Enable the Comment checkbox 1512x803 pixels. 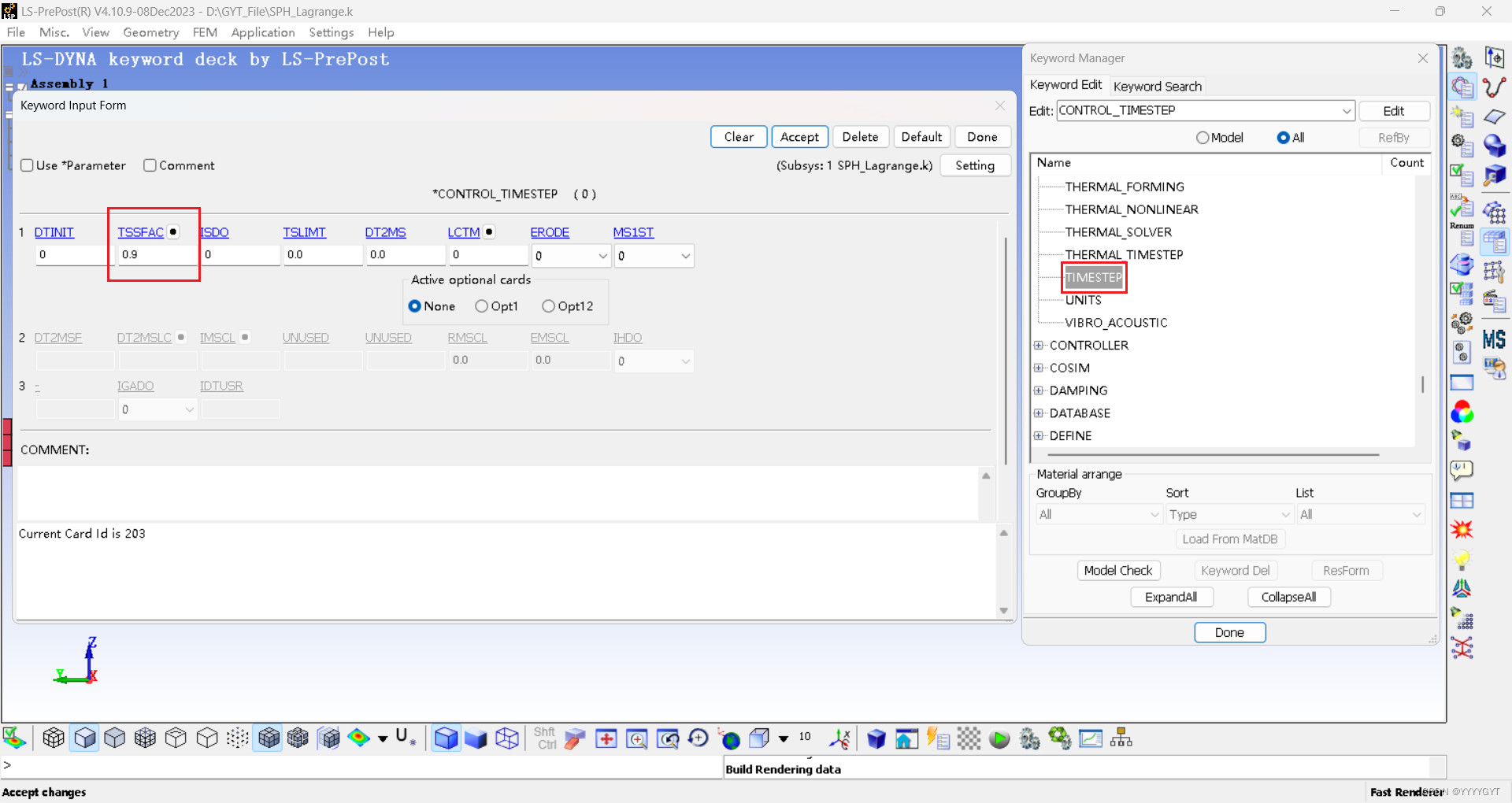[x=150, y=165]
